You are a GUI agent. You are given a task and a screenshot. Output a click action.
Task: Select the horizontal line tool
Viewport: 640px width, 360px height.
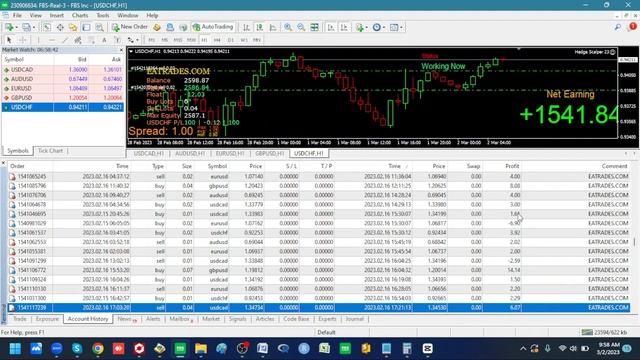pyautogui.click(x=51, y=40)
